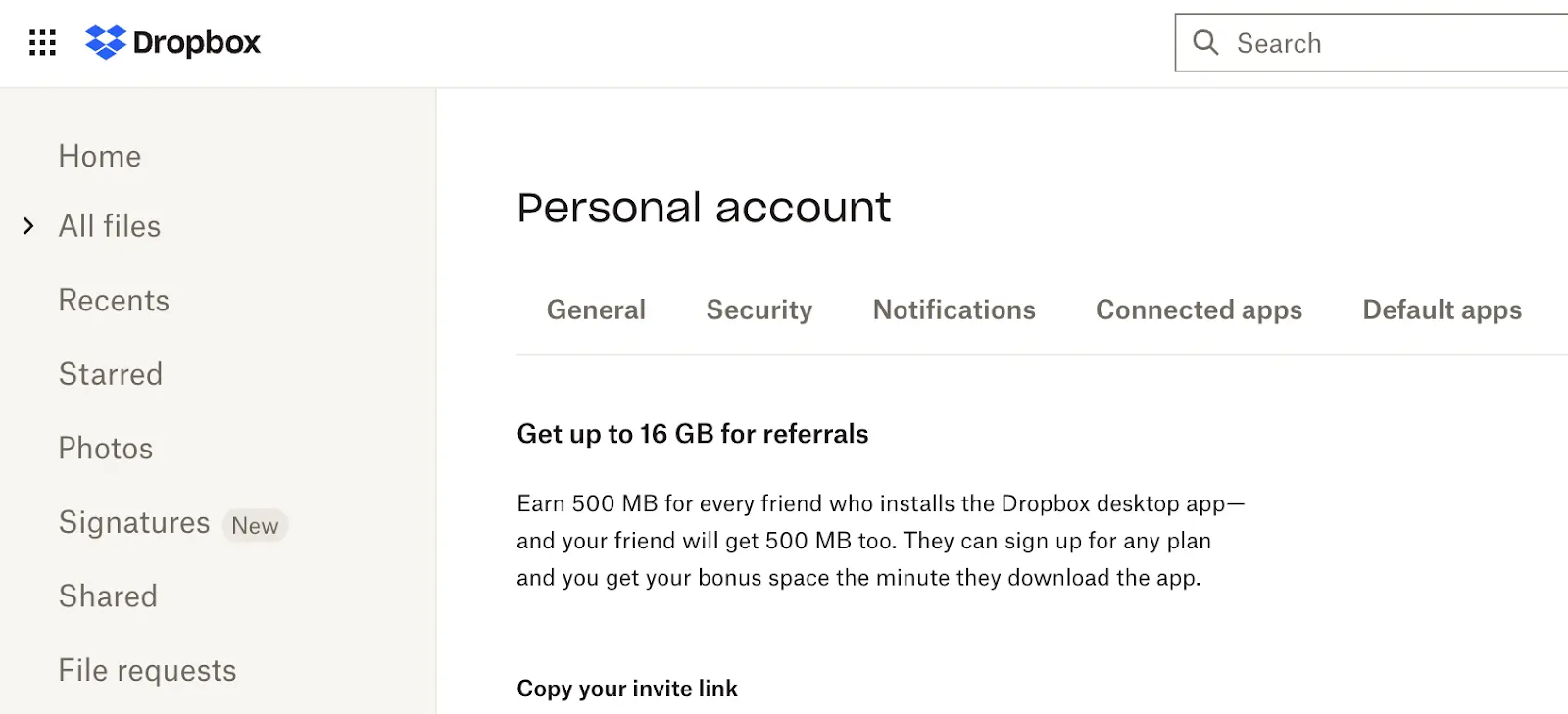Select the Default apps tab
The image size is (1568, 714).
tap(1441, 309)
